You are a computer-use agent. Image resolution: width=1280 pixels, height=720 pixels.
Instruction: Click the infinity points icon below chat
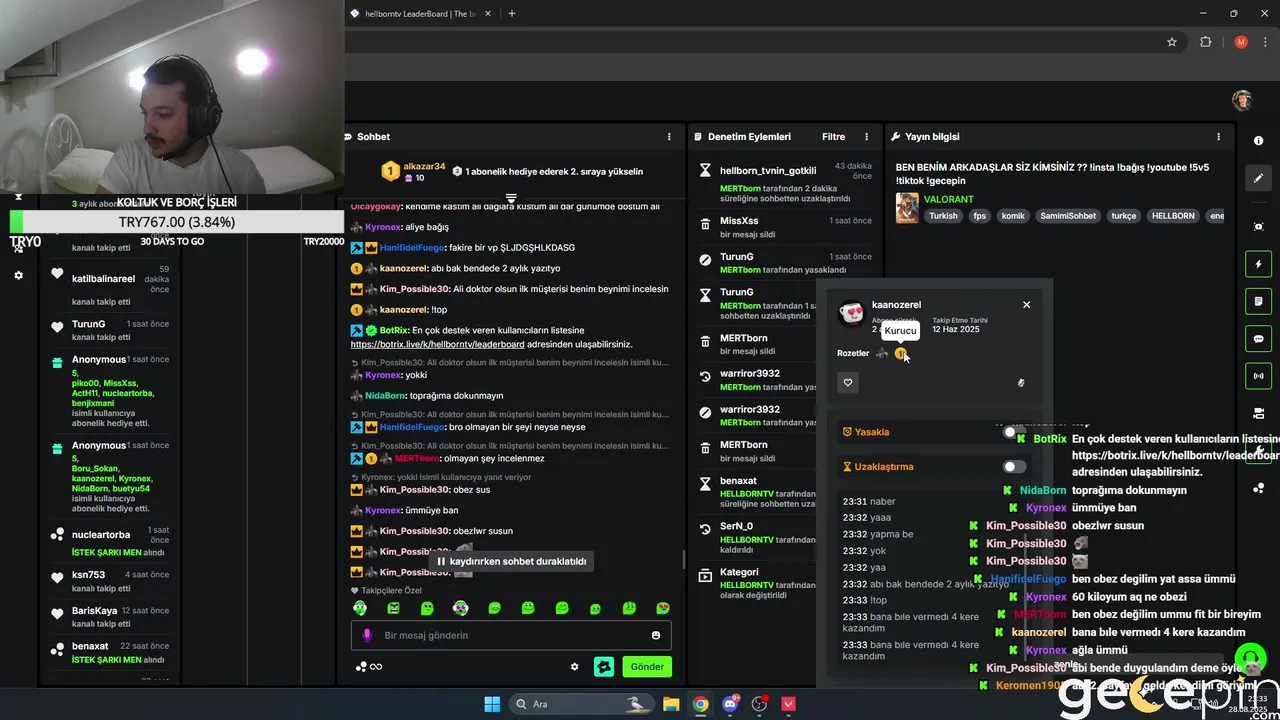point(369,667)
